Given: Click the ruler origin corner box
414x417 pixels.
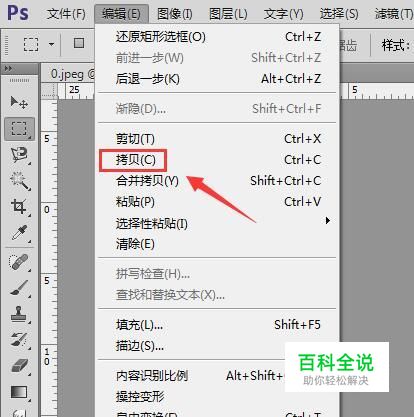Looking at the screenshot, I should tap(49, 90).
